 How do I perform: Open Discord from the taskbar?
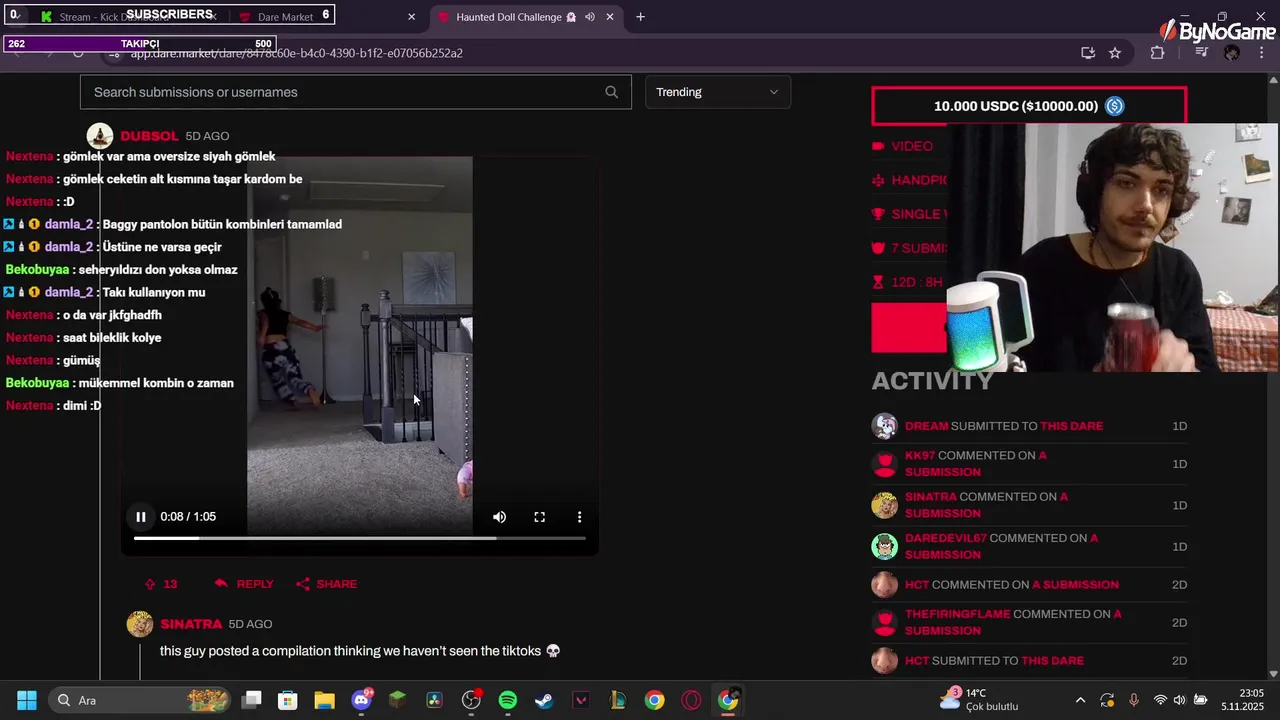tap(362, 700)
